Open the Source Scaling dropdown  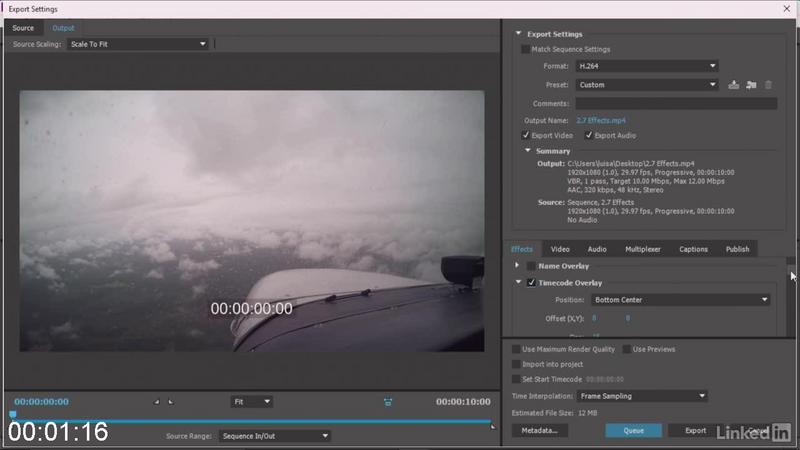point(138,44)
